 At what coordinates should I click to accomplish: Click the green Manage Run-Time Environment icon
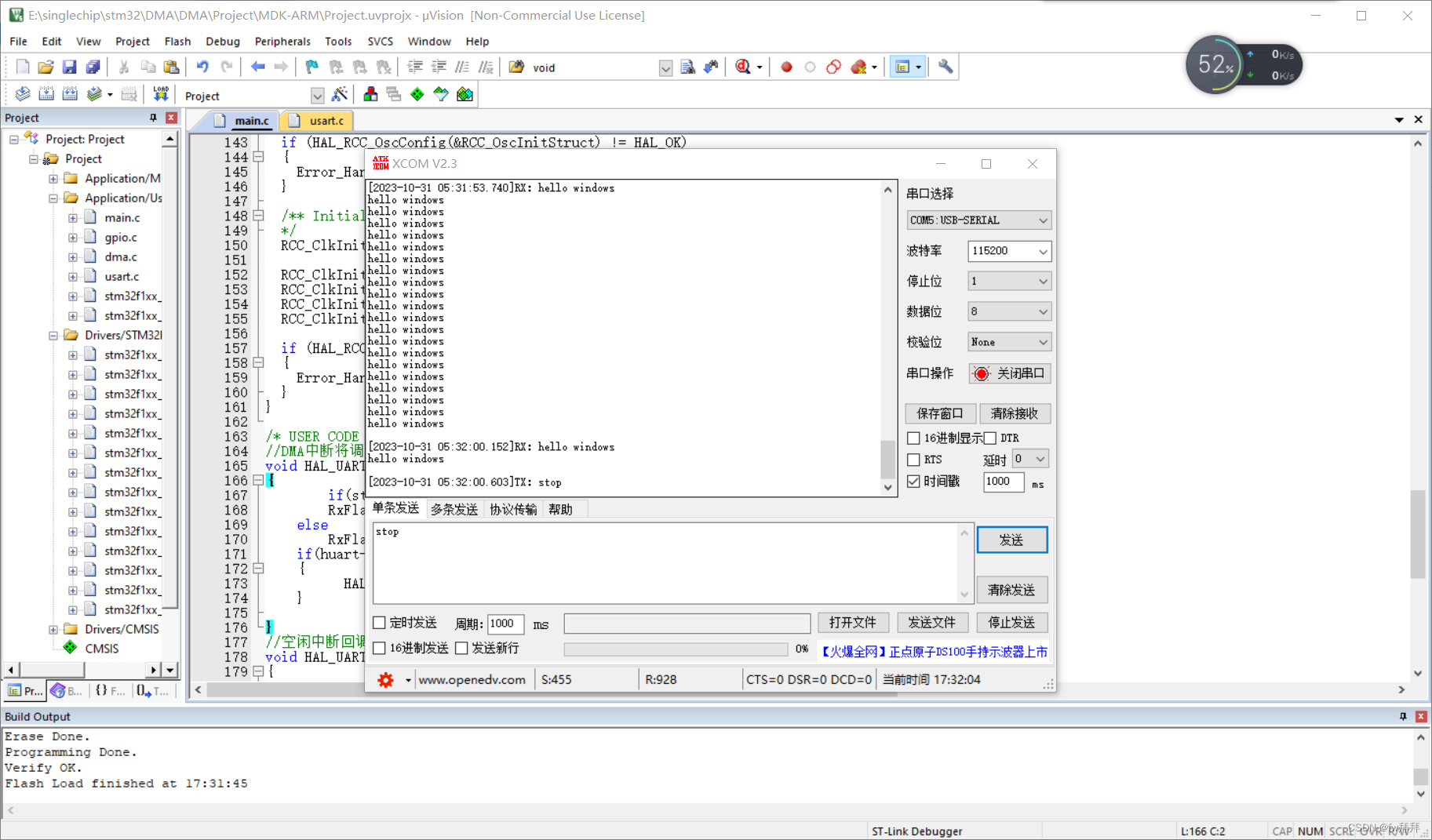417,95
